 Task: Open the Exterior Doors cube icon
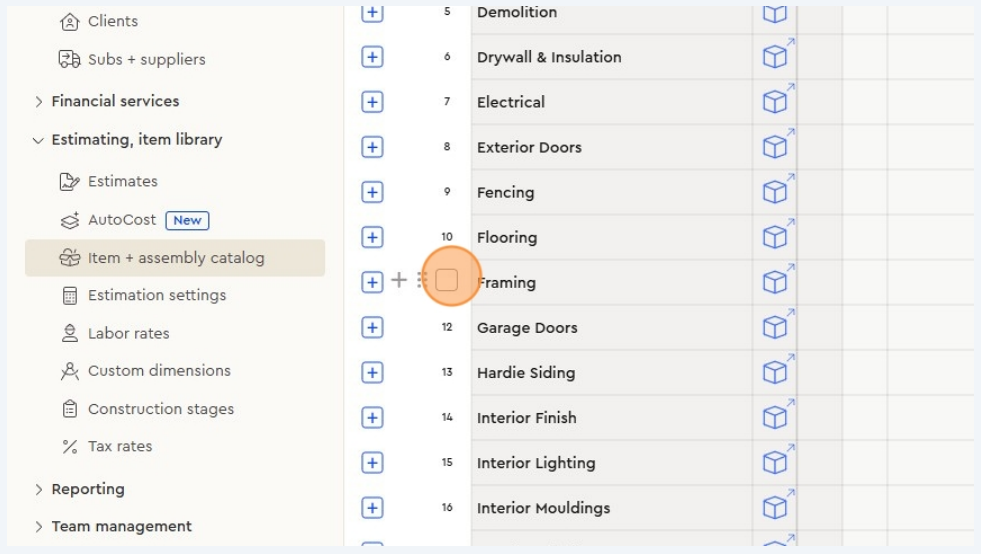click(775, 147)
